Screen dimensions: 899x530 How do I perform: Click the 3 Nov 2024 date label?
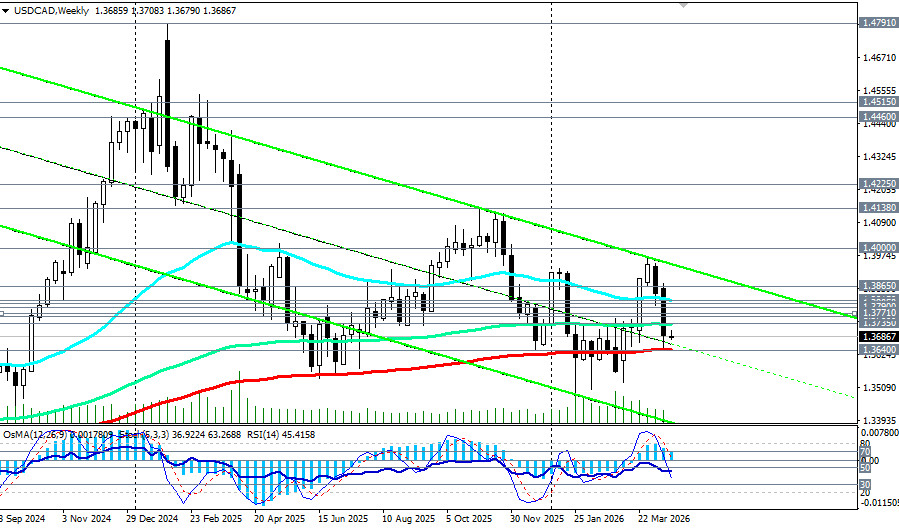87,519
